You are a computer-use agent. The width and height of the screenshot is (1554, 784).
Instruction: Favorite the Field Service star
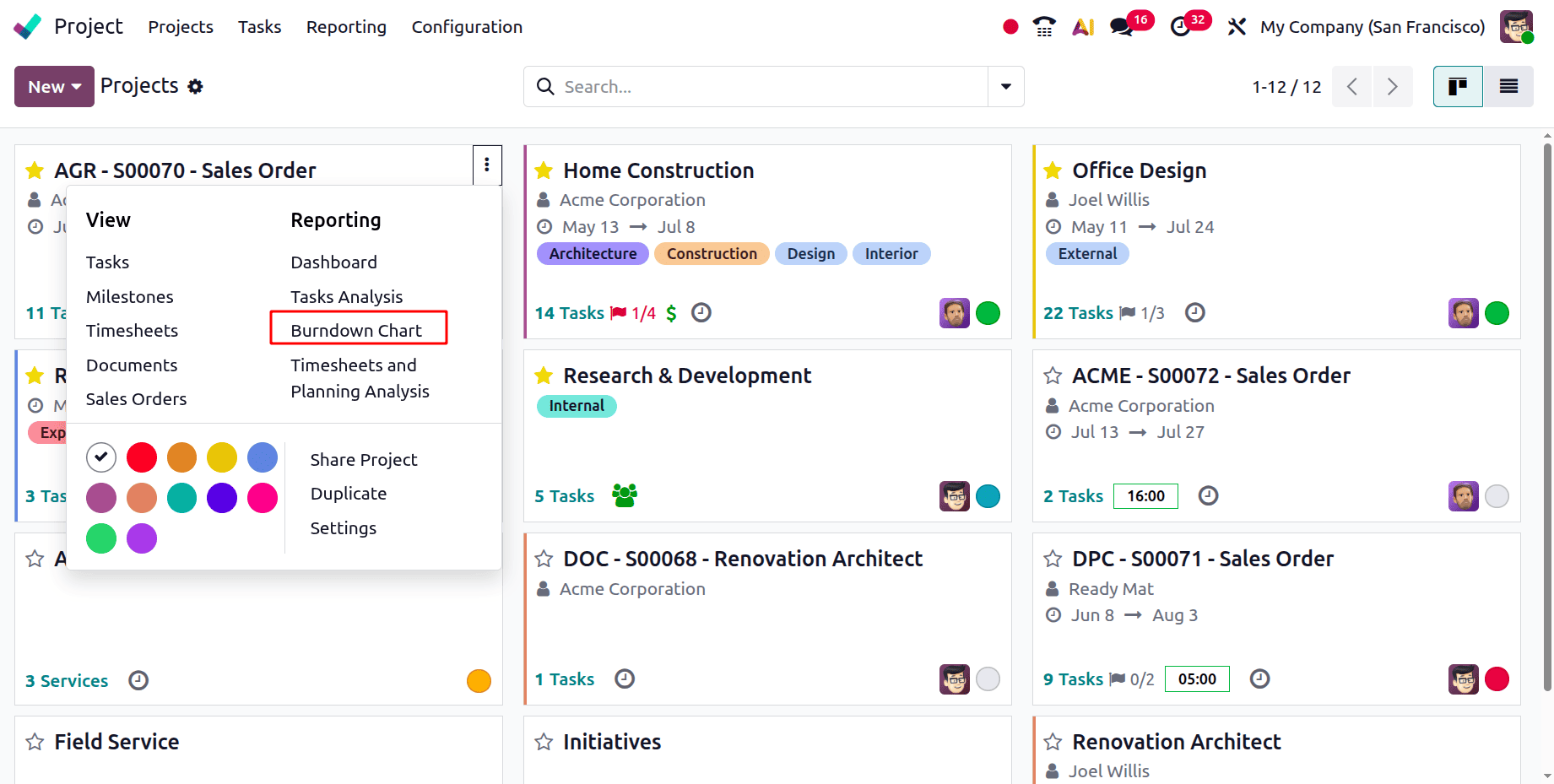(35, 742)
